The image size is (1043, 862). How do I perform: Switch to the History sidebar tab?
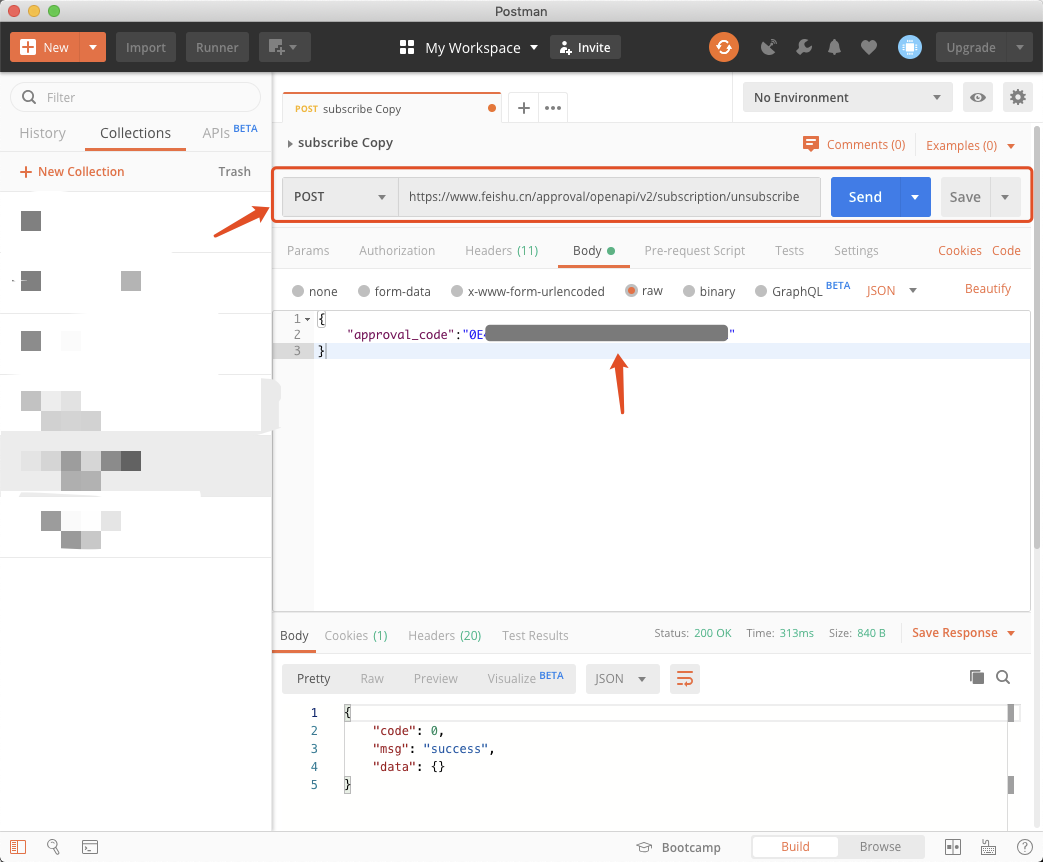(42, 133)
